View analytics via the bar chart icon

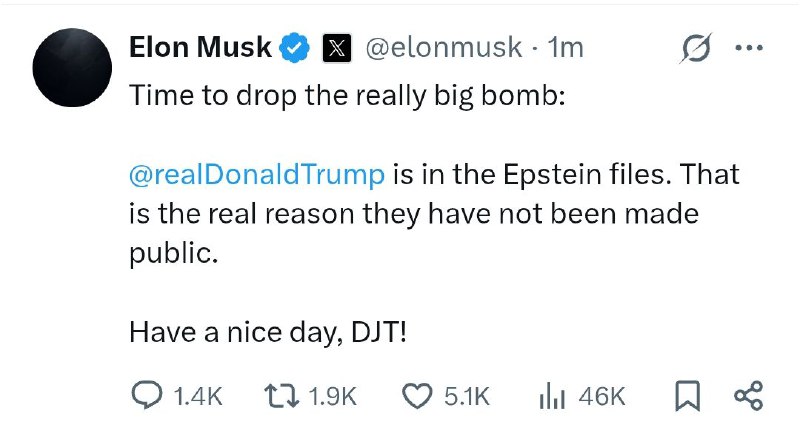pyautogui.click(x=552, y=397)
